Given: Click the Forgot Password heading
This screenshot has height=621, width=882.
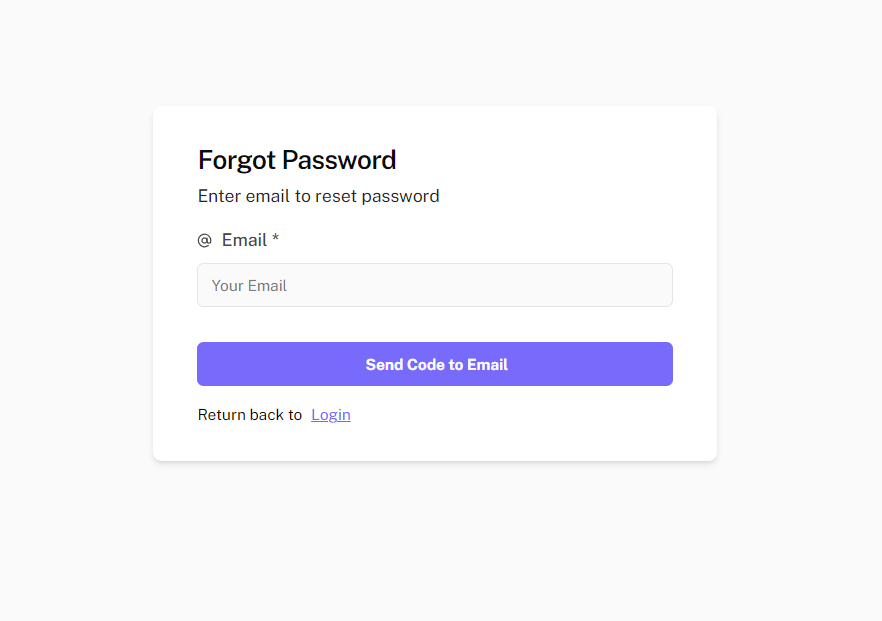Looking at the screenshot, I should click(x=297, y=160).
